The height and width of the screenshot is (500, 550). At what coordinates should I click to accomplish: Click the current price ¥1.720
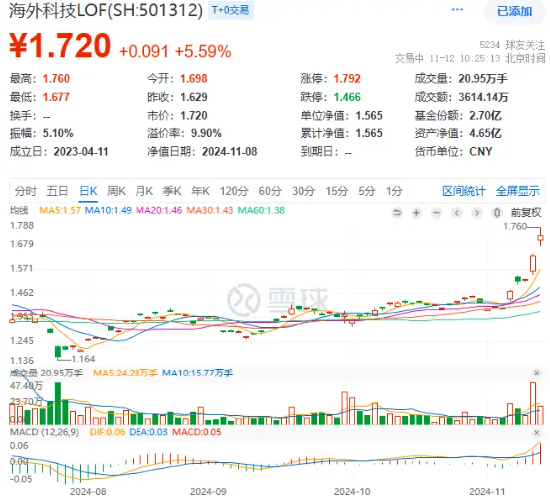[x=60, y=45]
